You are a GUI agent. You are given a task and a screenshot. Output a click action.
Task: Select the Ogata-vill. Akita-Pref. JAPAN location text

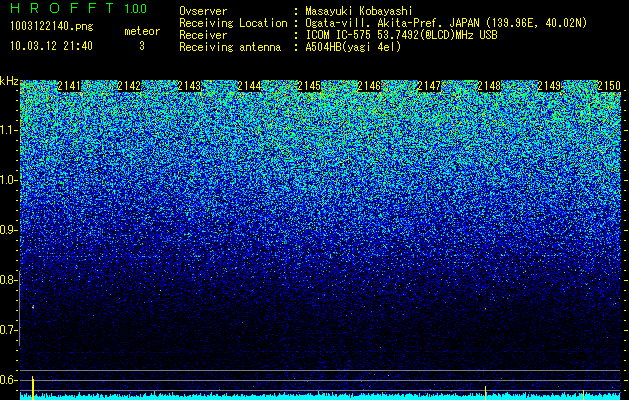pos(446,23)
